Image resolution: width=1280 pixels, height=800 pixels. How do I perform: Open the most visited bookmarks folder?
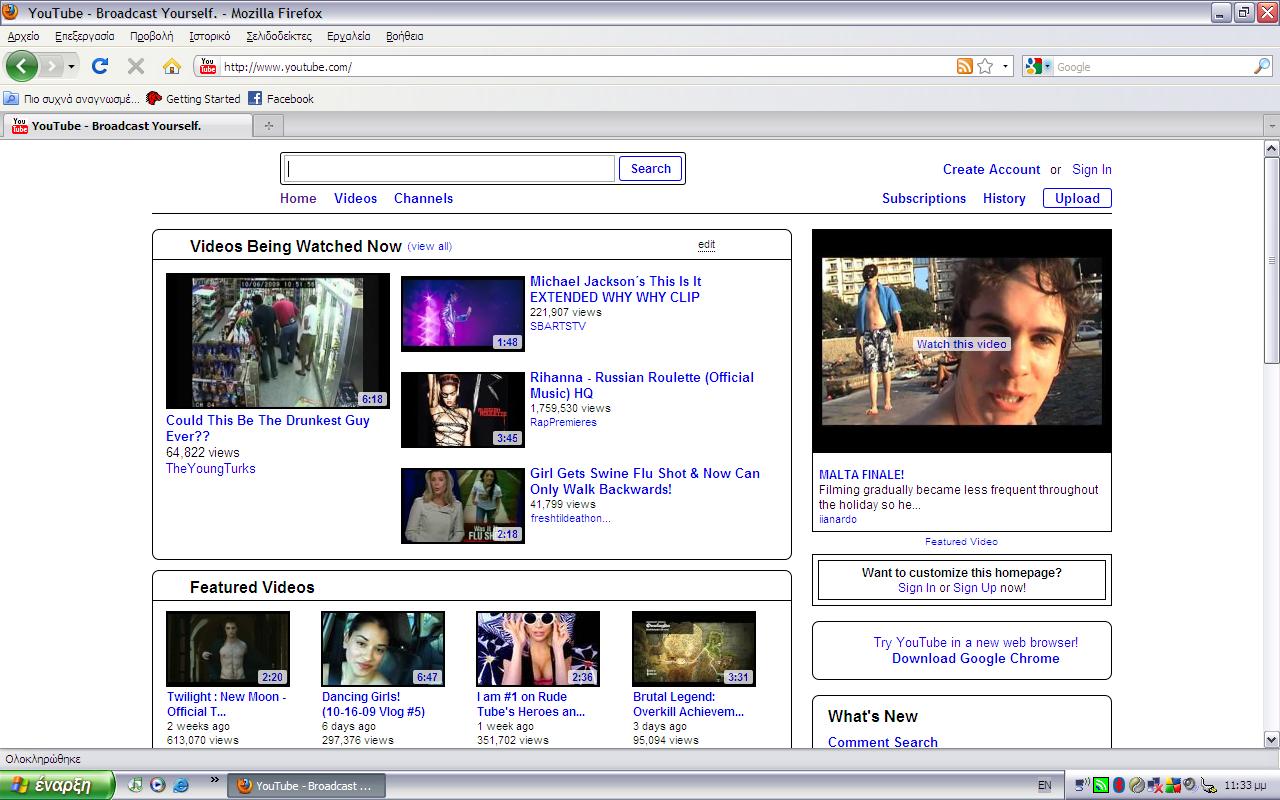(71, 99)
